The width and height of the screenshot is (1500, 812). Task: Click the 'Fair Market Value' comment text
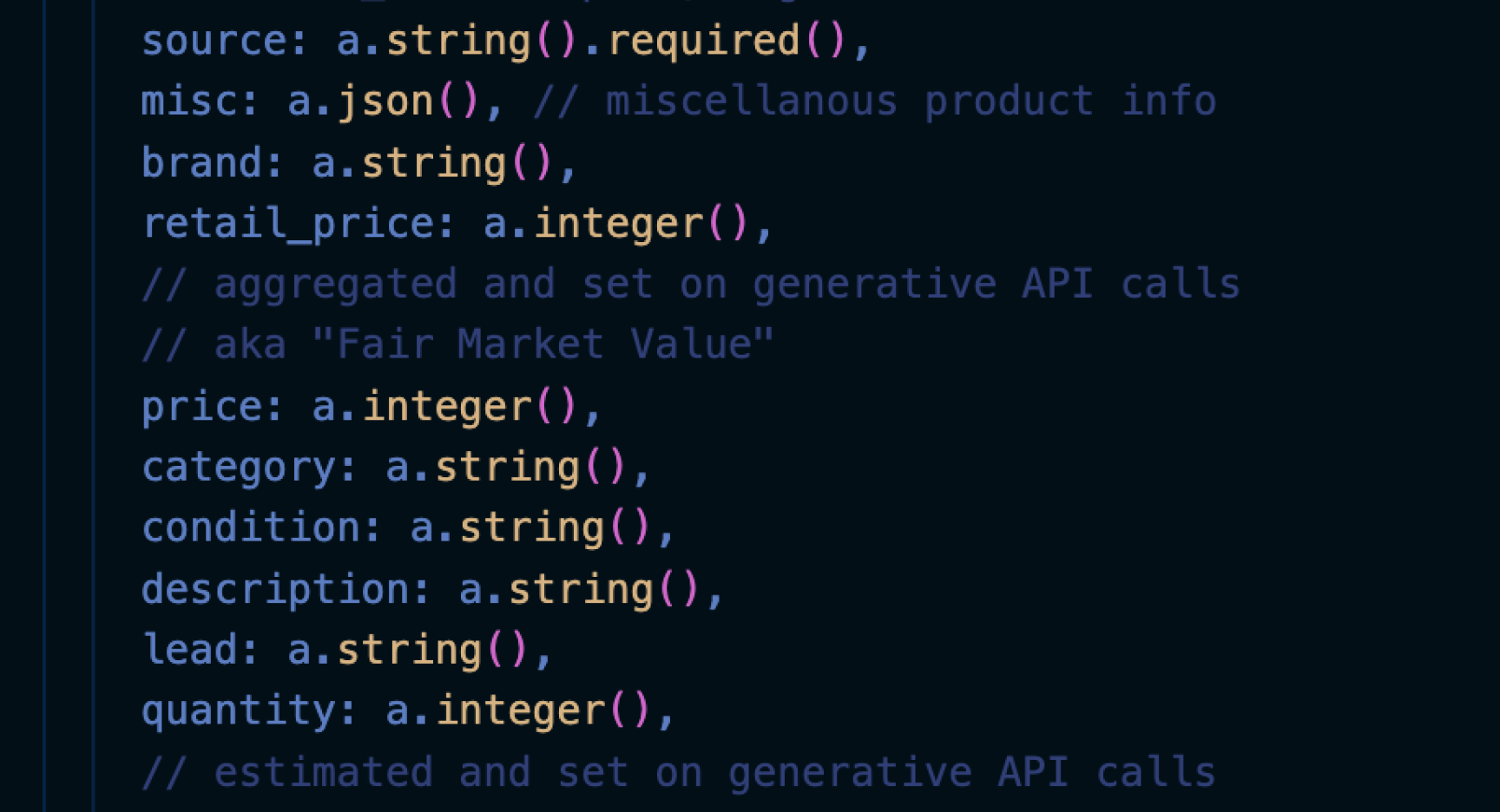click(x=543, y=345)
